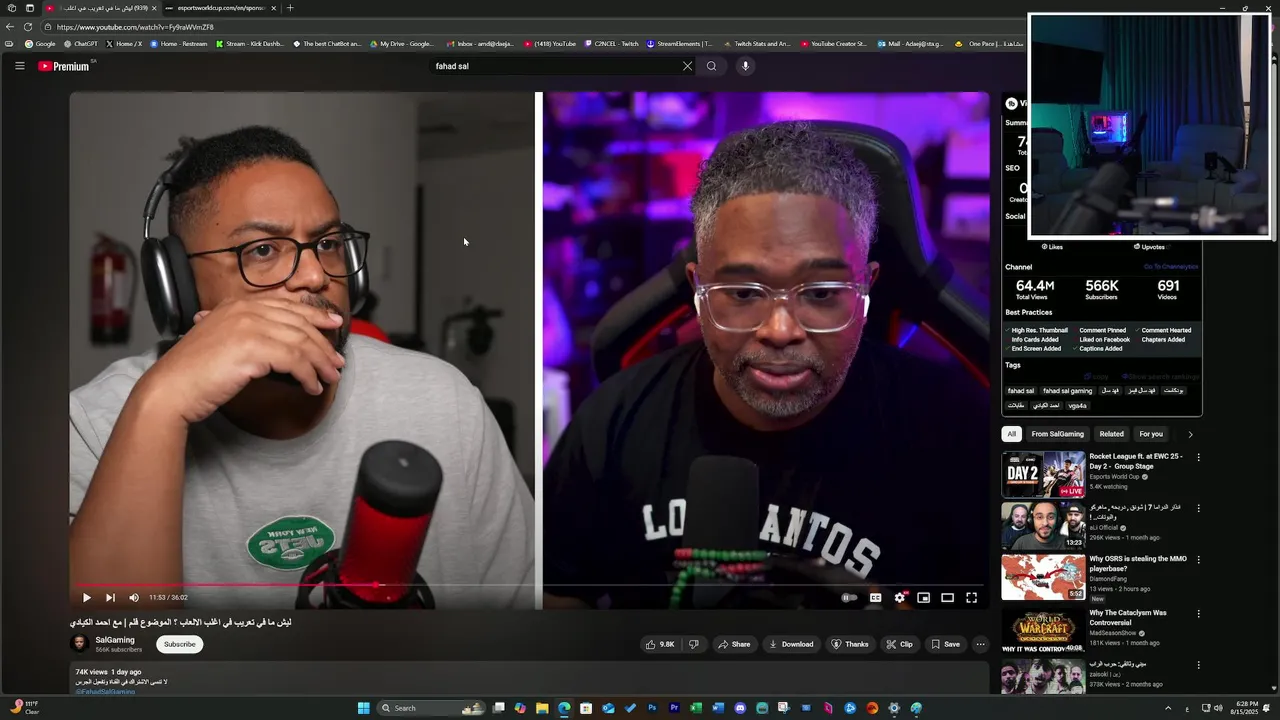Select the 'For you' filter chip
Image resolution: width=1280 pixels, height=720 pixels.
click(x=1151, y=434)
